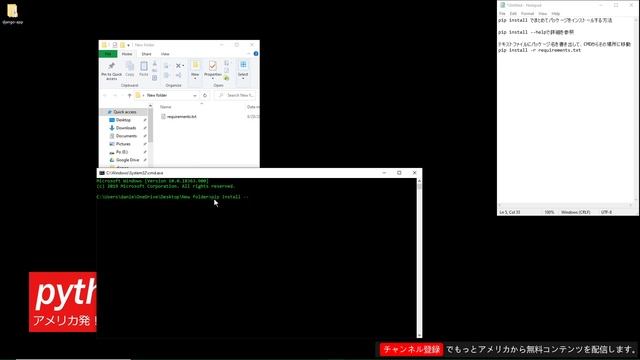The height and width of the screenshot is (360, 640).
Task: Open Quick access in Explorer sidebar
Action: point(122,111)
